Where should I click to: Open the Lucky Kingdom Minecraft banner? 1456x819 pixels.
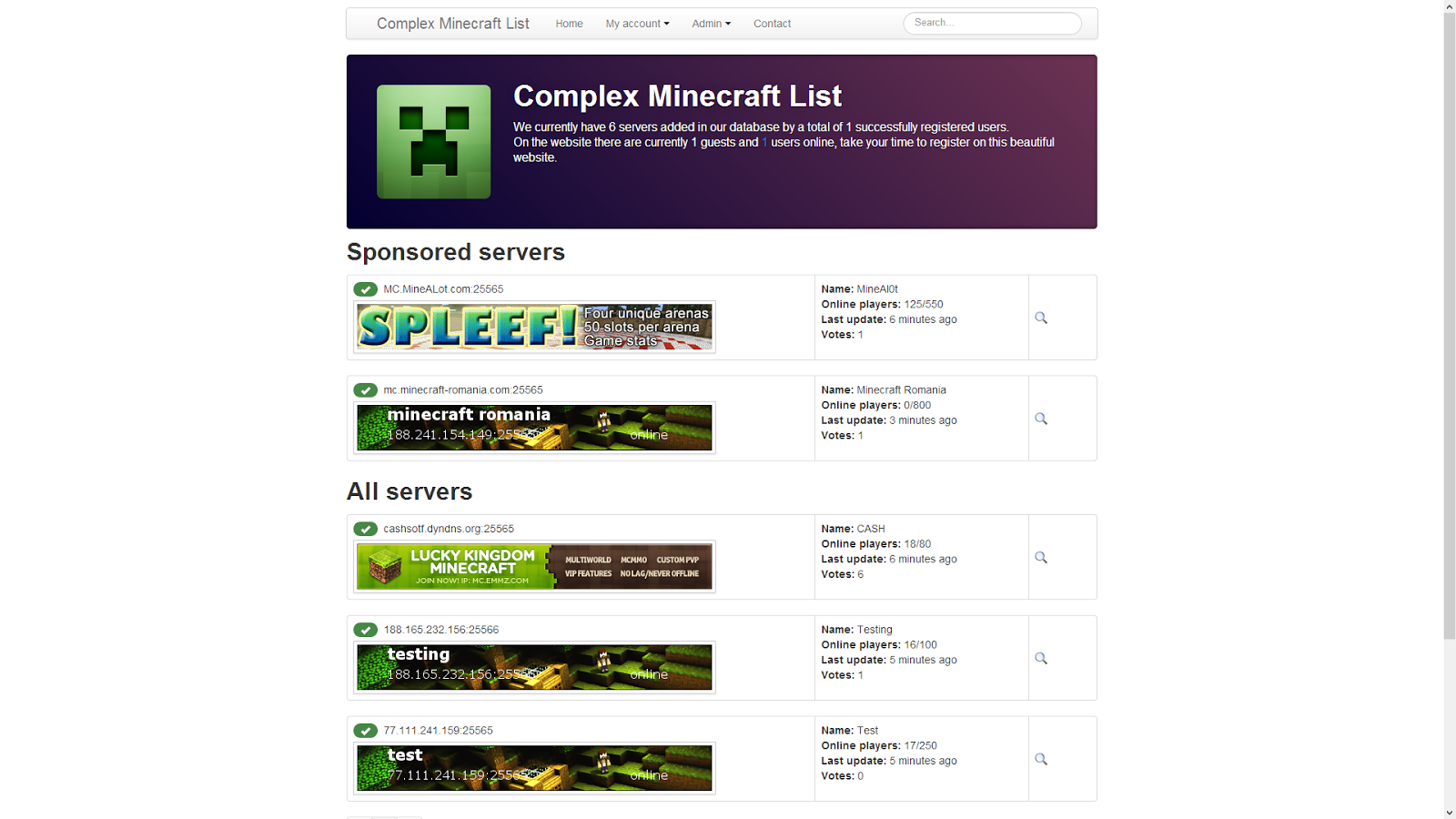pyautogui.click(x=534, y=566)
